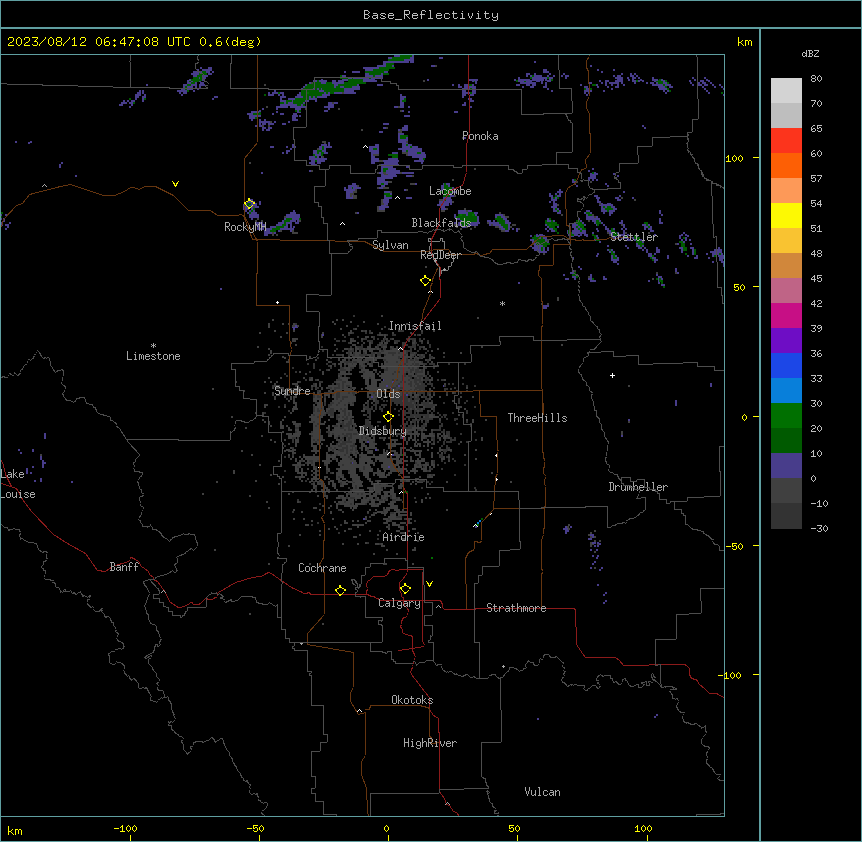
Task: Click the Banff label
Action: pyautogui.click(x=124, y=567)
